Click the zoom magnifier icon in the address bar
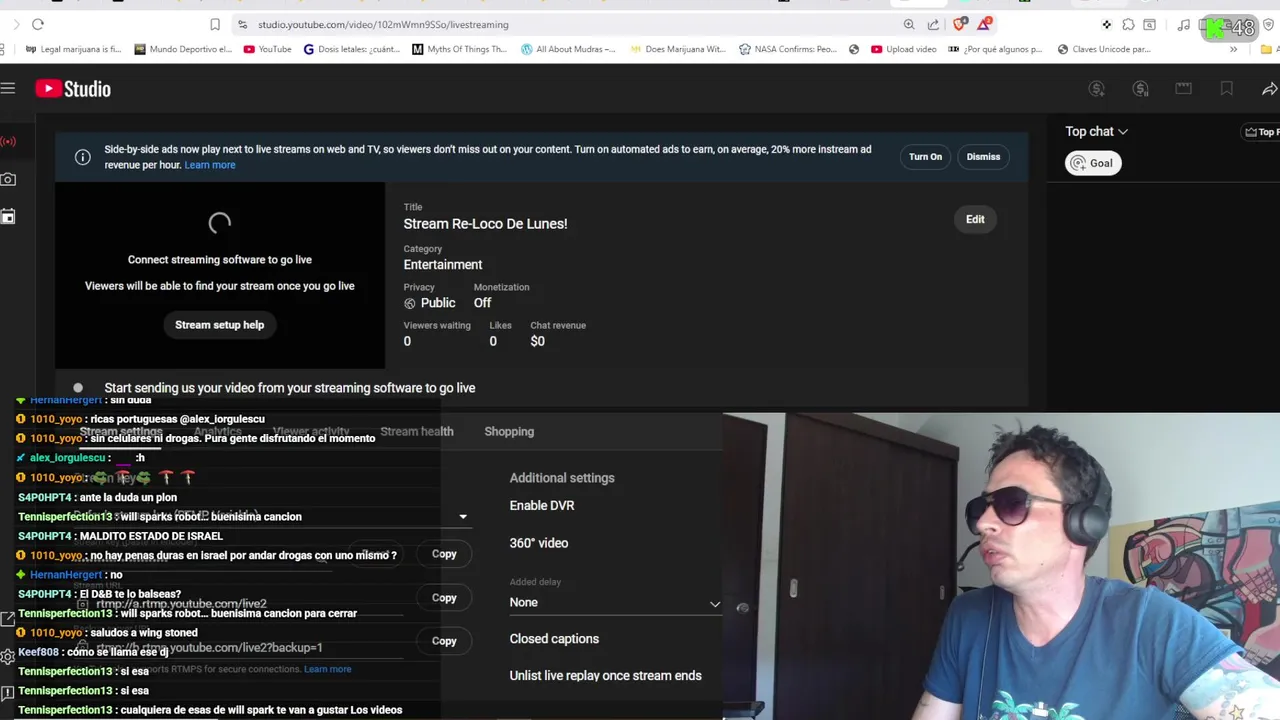 [x=909, y=24]
